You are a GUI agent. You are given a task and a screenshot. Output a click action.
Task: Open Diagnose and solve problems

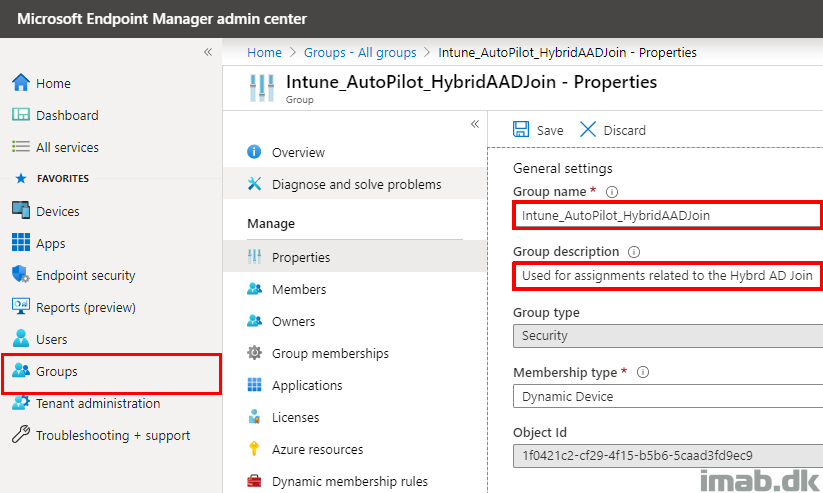click(354, 184)
